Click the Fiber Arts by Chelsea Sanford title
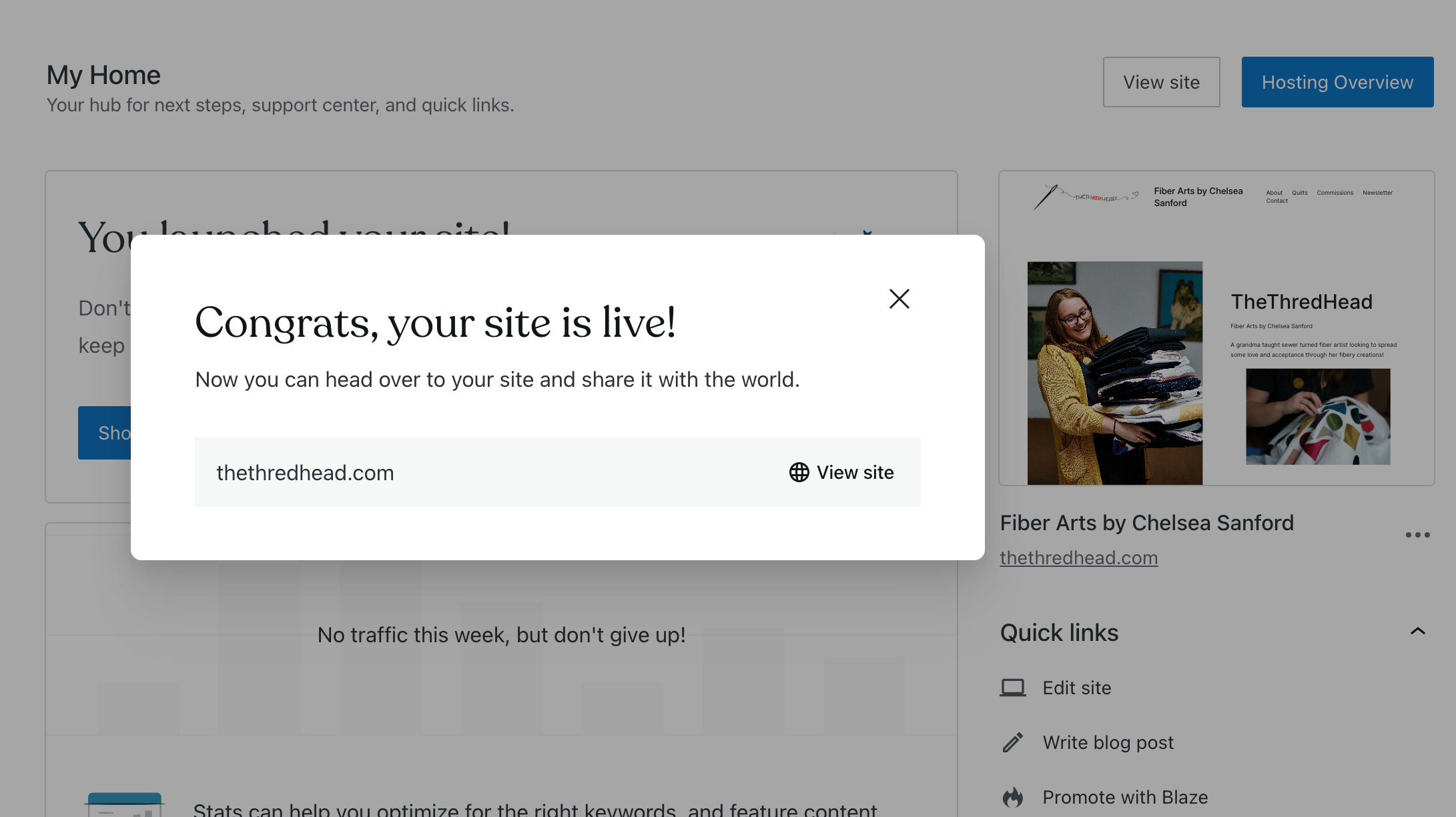The height and width of the screenshot is (817, 1456). pyautogui.click(x=1146, y=523)
